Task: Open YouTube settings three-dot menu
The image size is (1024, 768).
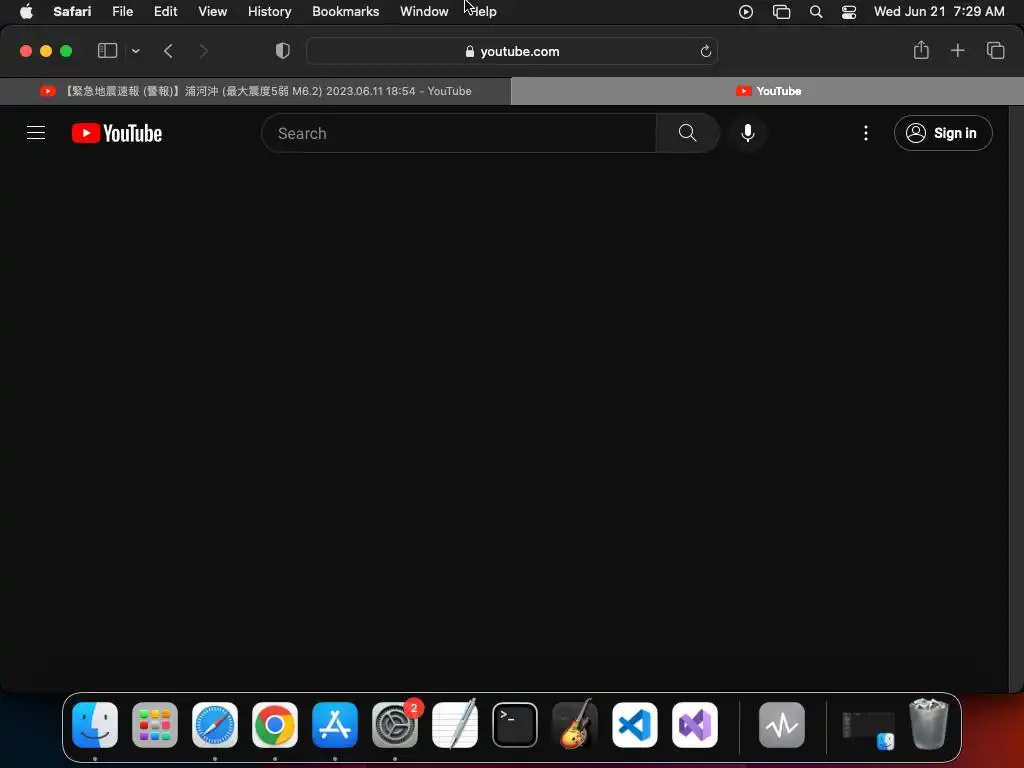Action: 866,133
